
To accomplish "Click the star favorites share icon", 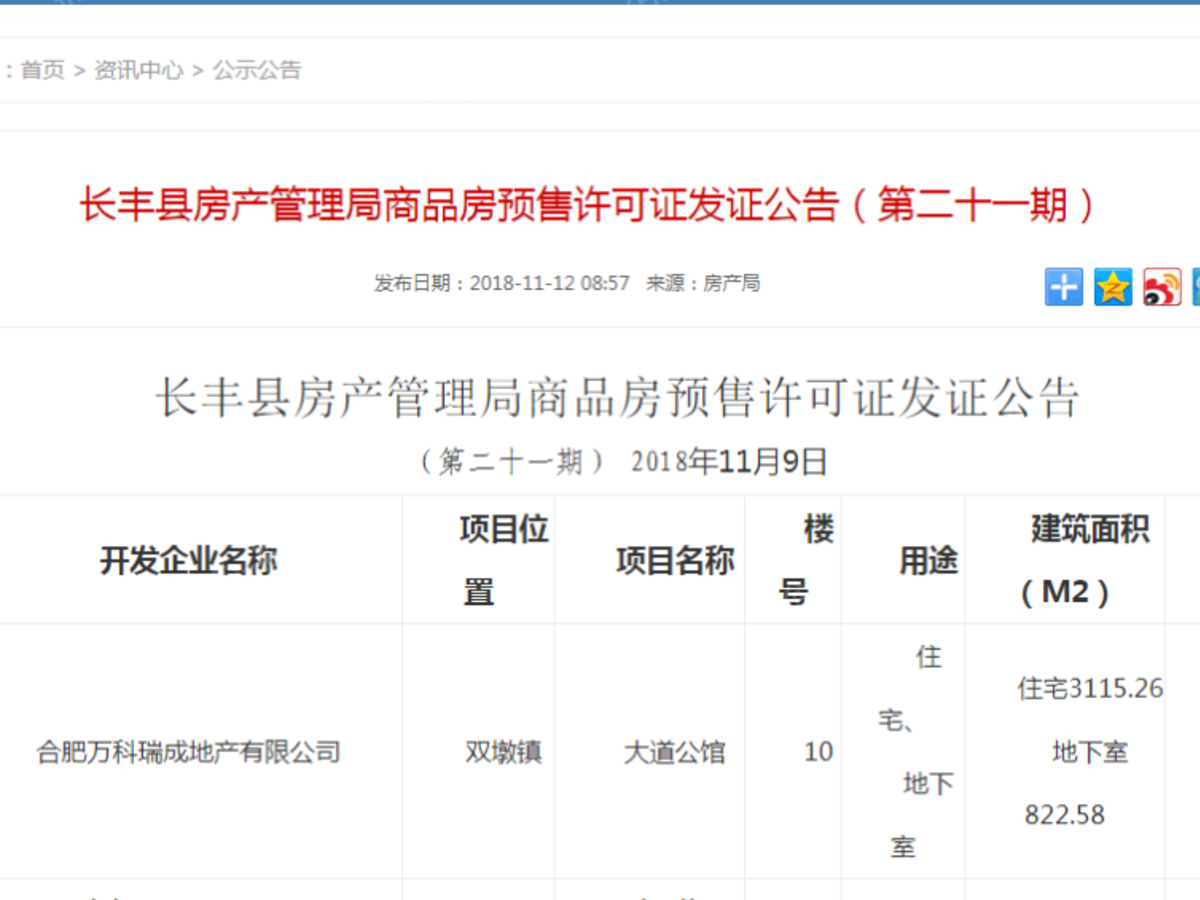I will point(1113,287).
